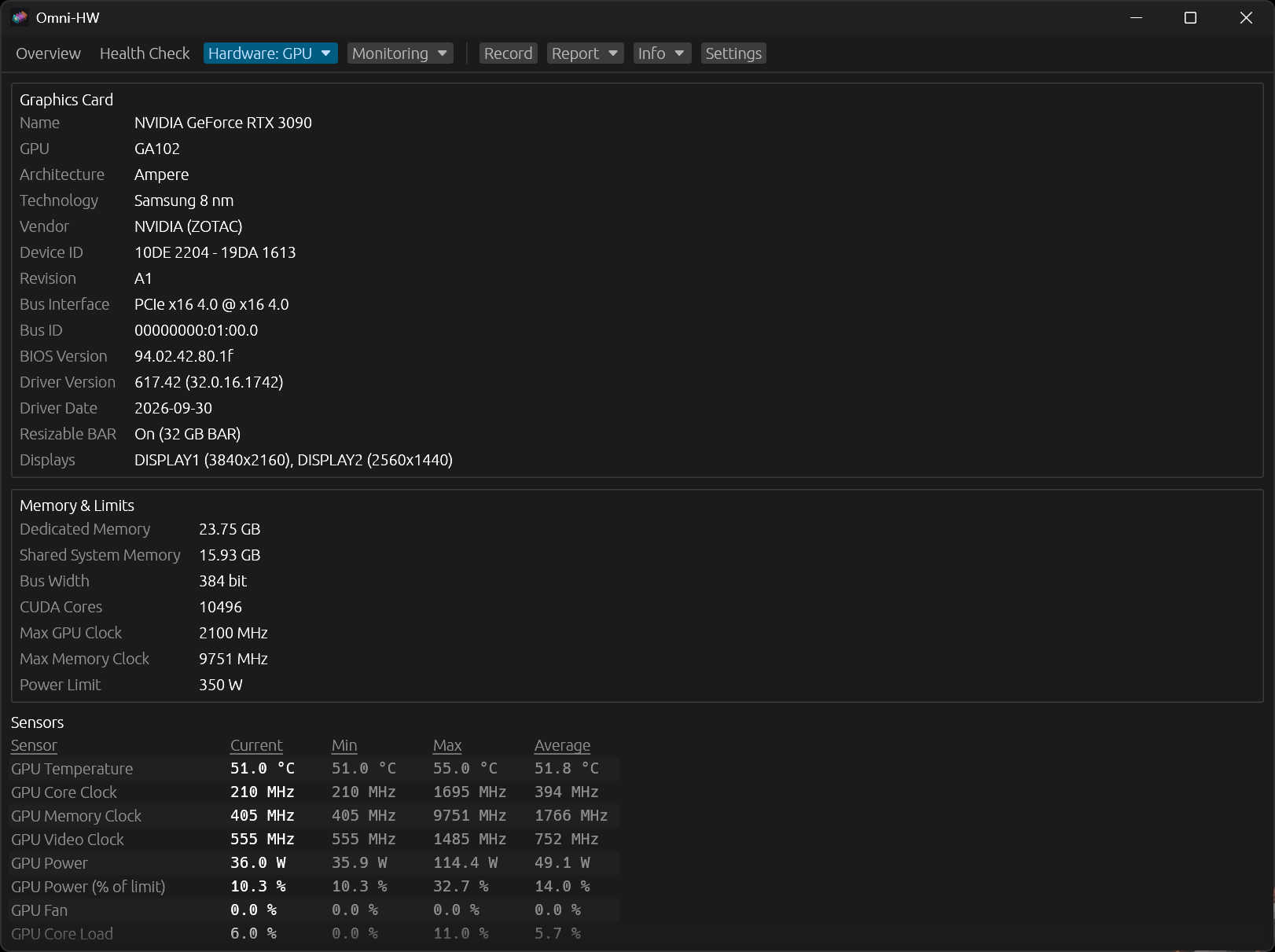Viewport: 1275px width, 952px height.
Task: Select the GPU Core Clock sensor row
Action: tap(314, 792)
